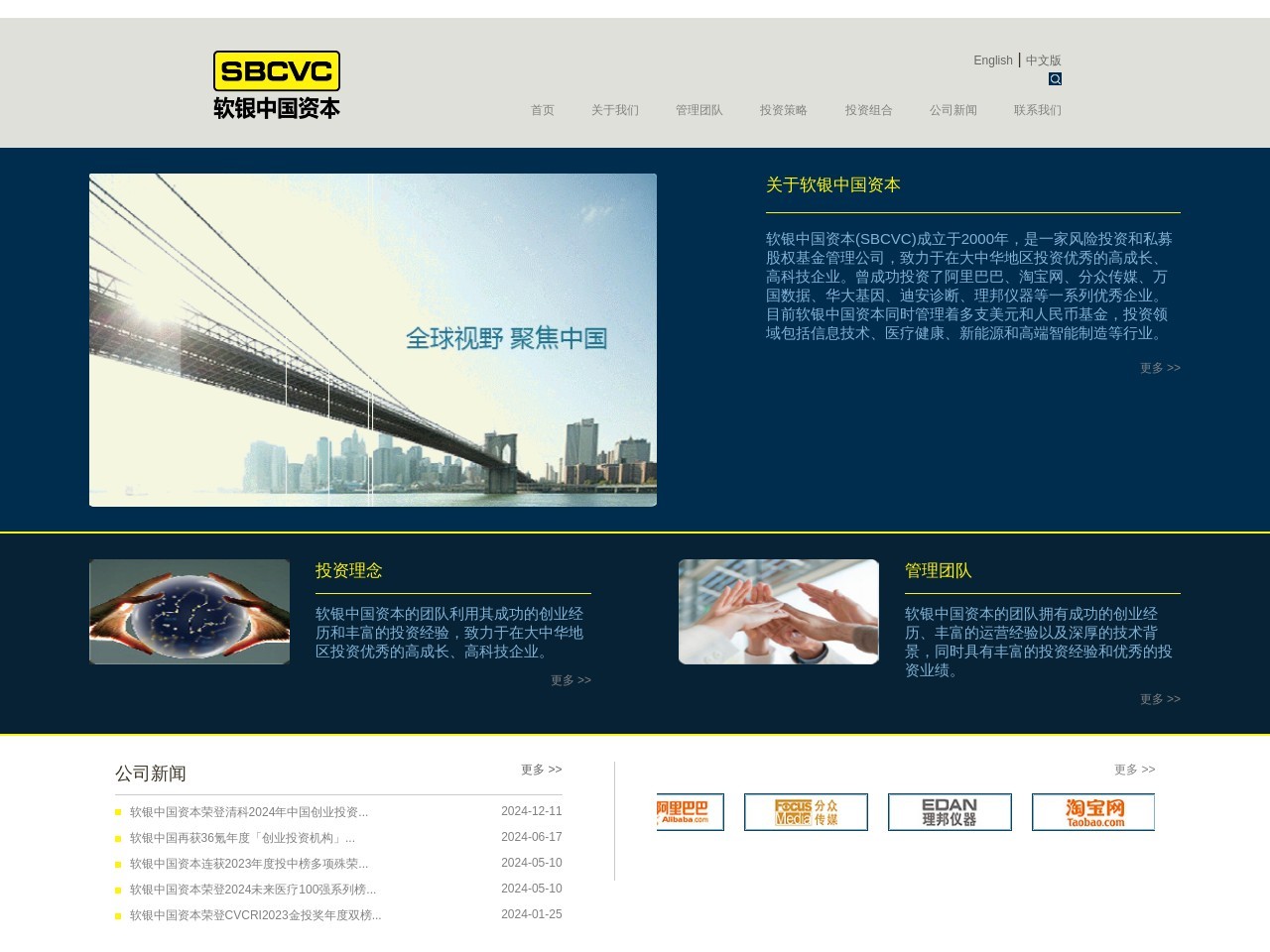Open the EDAN 理邦仪器 logo
This screenshot has width=1270, height=952.
pyautogui.click(x=950, y=812)
